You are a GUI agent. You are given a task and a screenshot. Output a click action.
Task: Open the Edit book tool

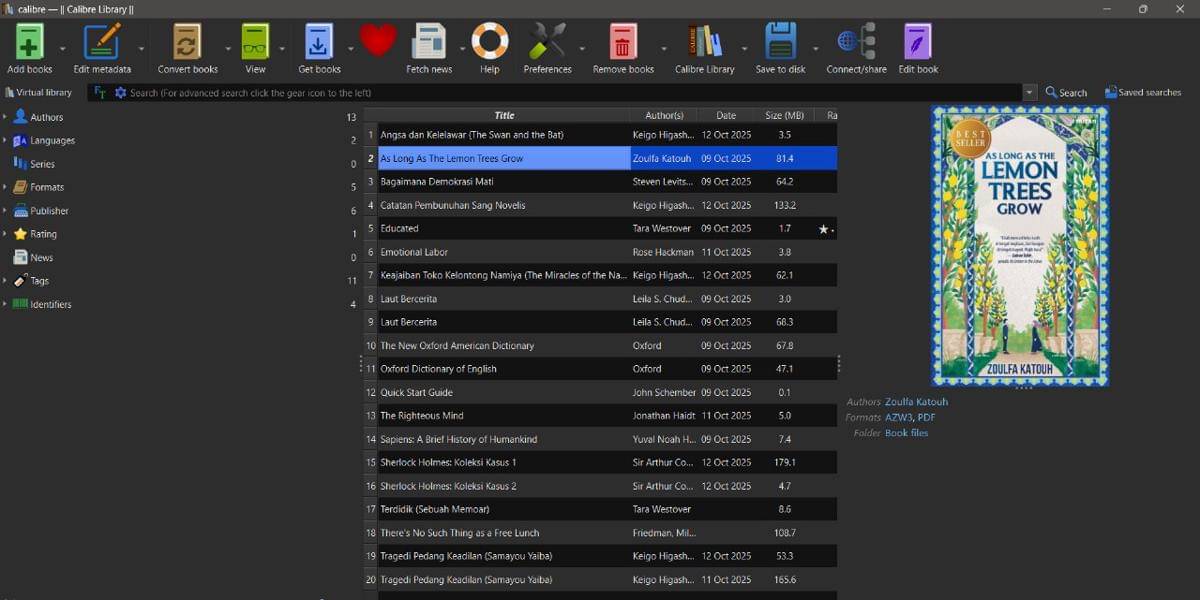coord(917,42)
